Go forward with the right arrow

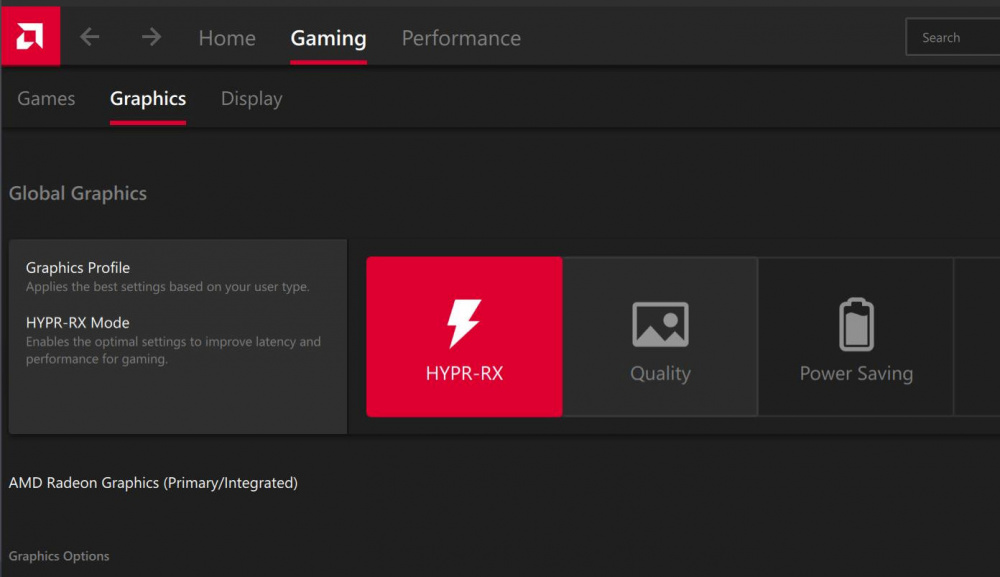(x=151, y=37)
